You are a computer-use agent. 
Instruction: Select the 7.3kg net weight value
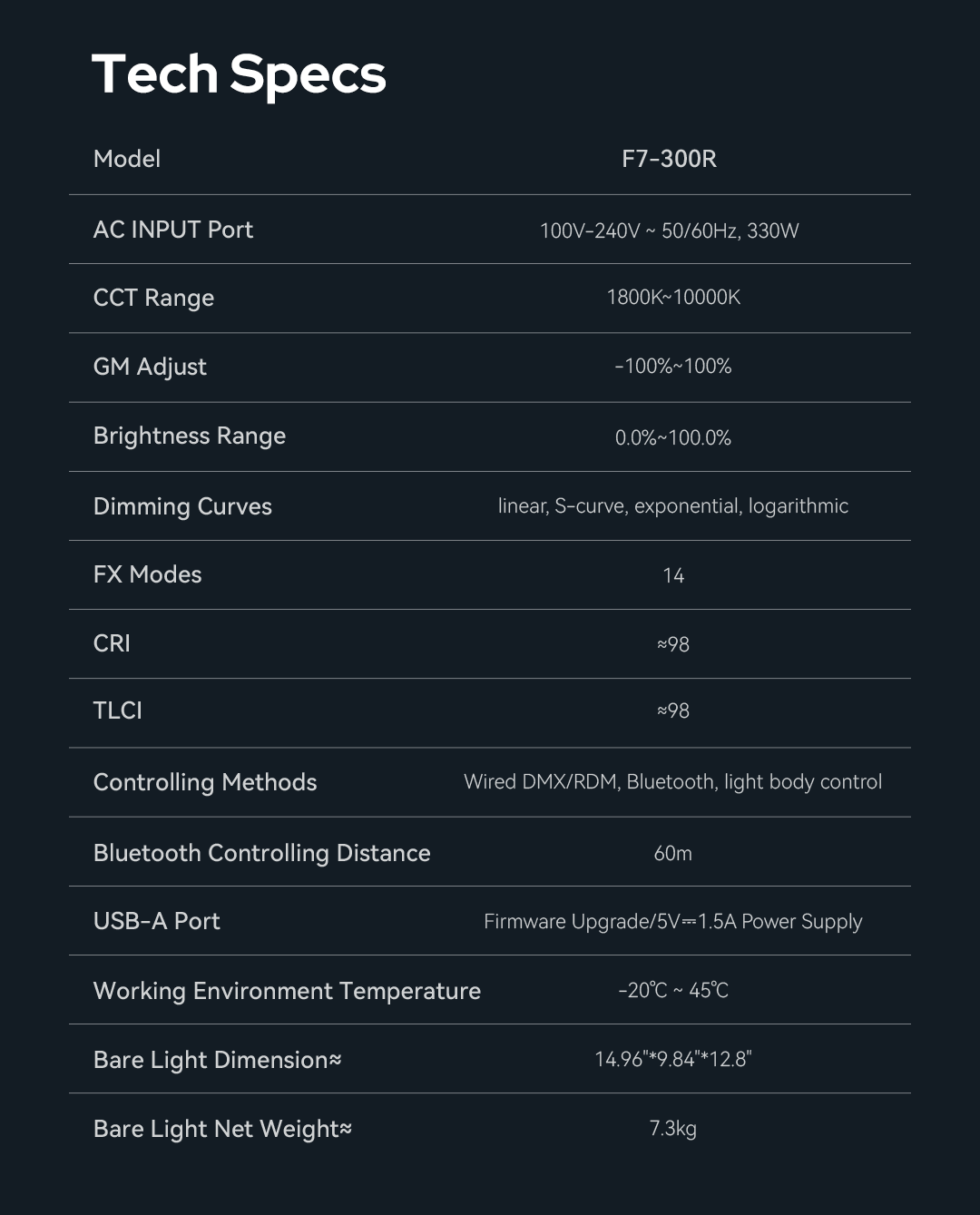(x=672, y=1129)
